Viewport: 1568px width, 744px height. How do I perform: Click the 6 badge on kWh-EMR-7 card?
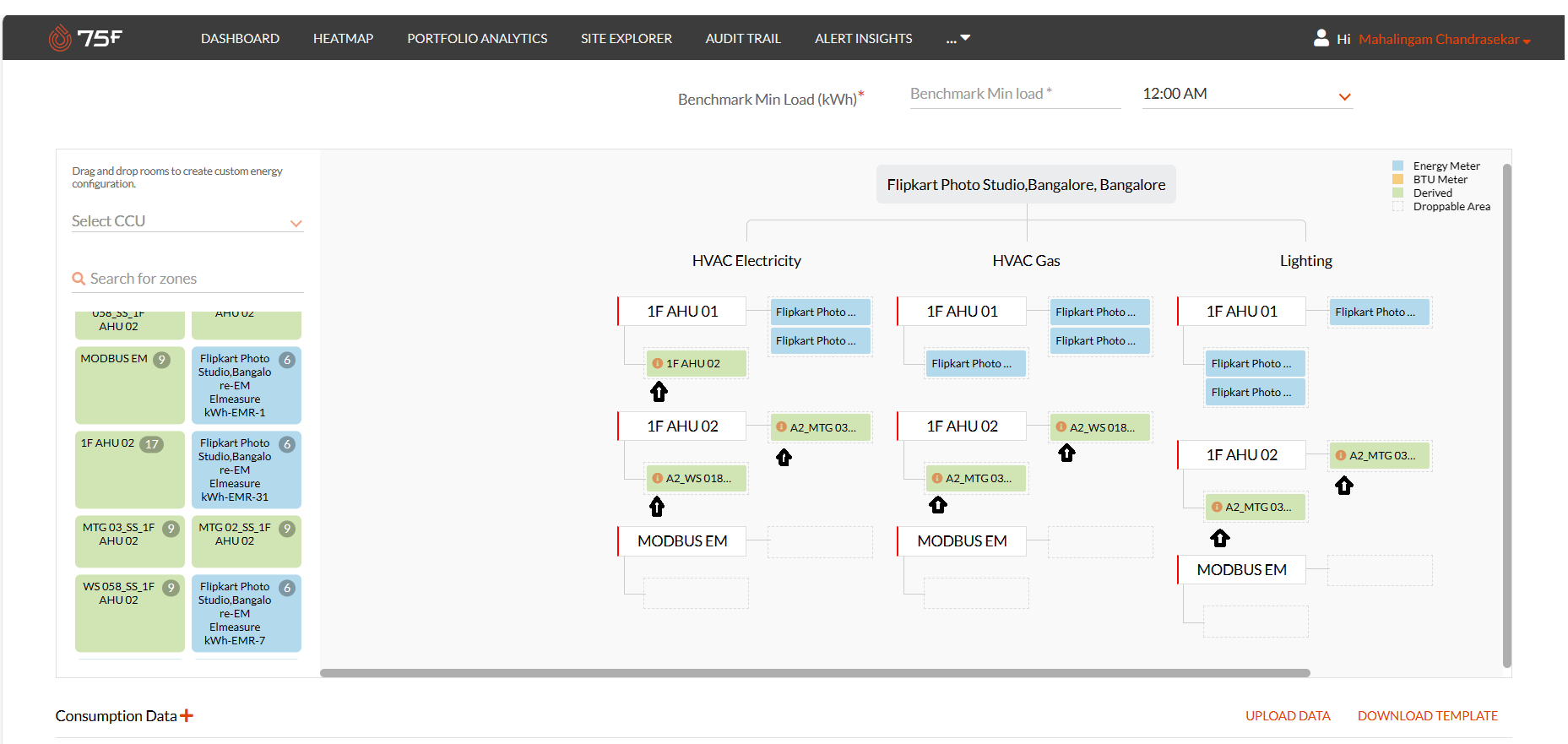point(287,588)
